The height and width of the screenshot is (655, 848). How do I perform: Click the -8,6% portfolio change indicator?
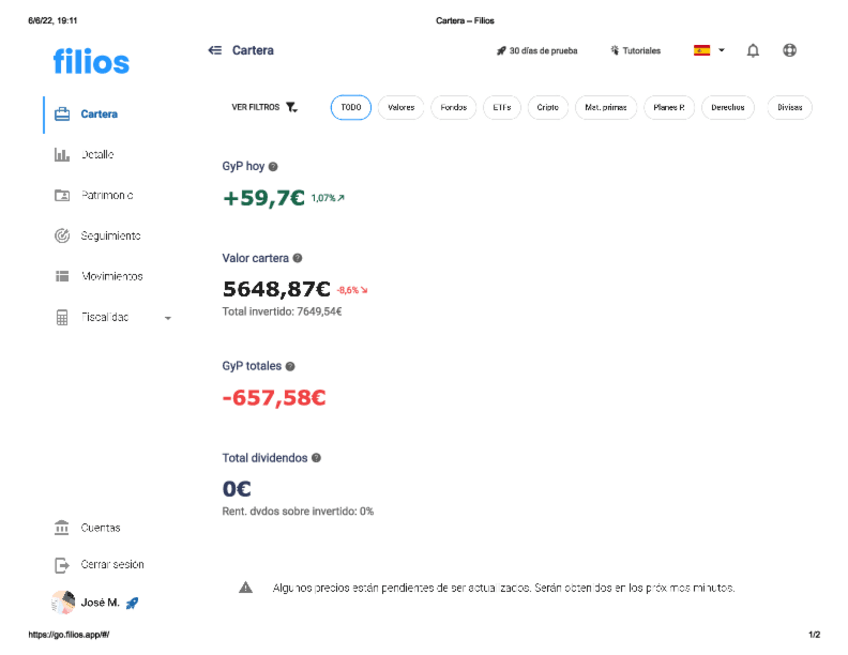[352, 290]
